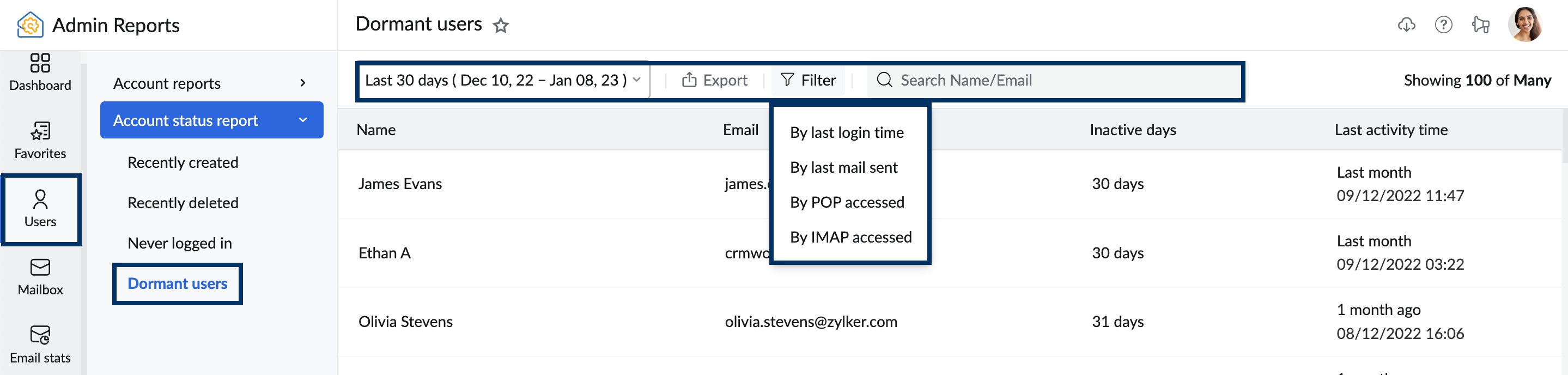Sort by Last activity time column header

(1391, 130)
